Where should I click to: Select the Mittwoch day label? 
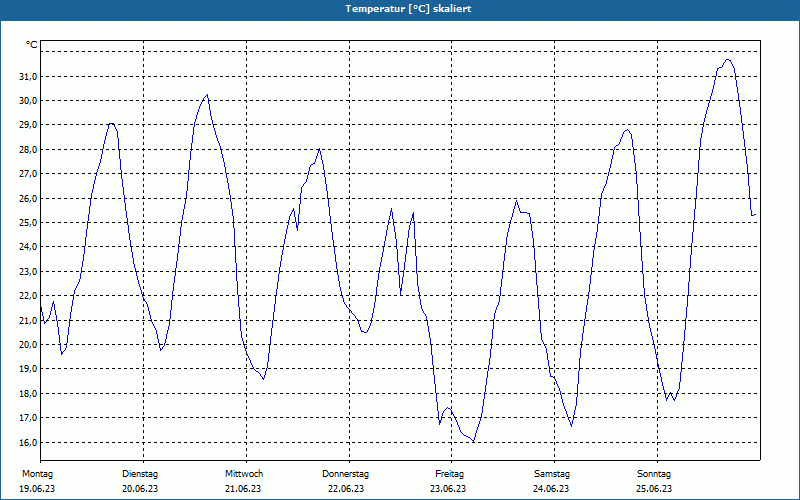(244, 474)
